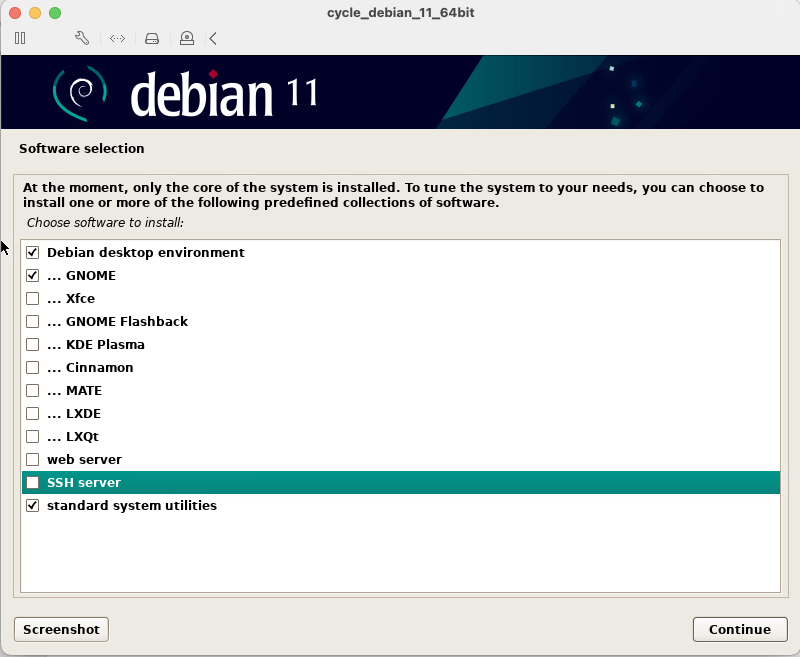Click the Continue button
Screen dimensions: 800x657
pyautogui.click(x=740, y=629)
